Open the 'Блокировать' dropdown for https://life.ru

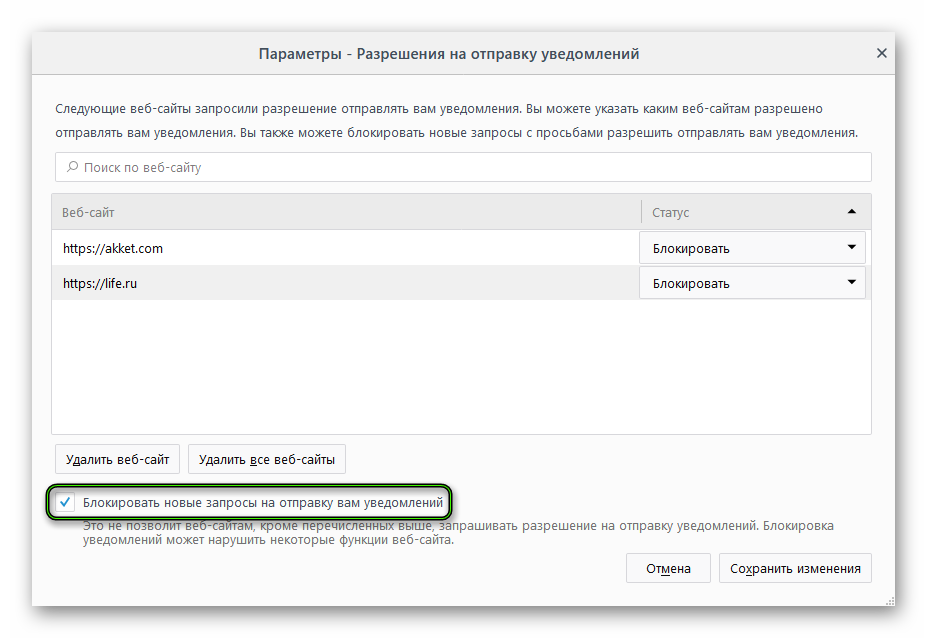(x=752, y=283)
